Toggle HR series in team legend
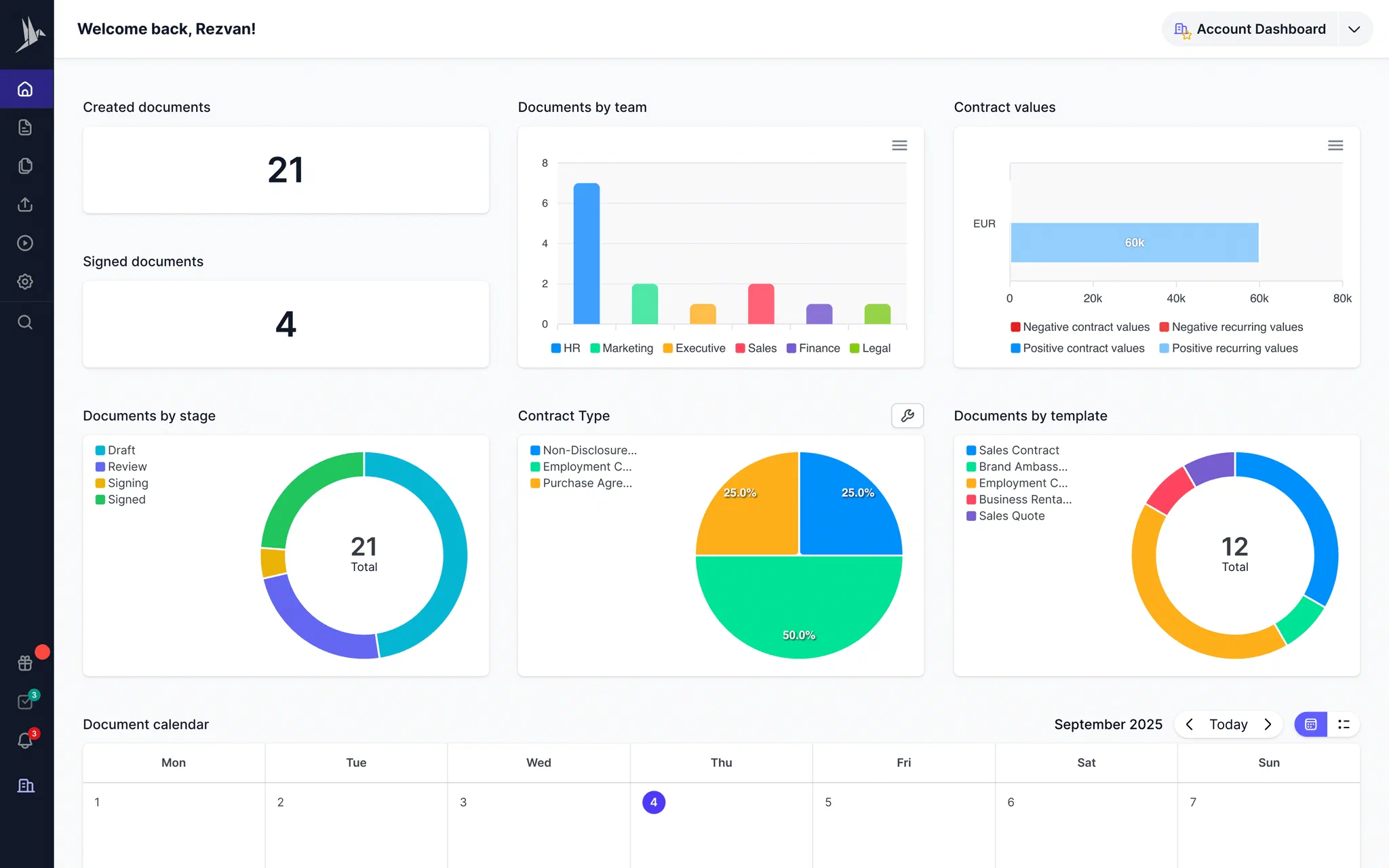Screen dimensions: 1389x868 [x=566, y=348]
